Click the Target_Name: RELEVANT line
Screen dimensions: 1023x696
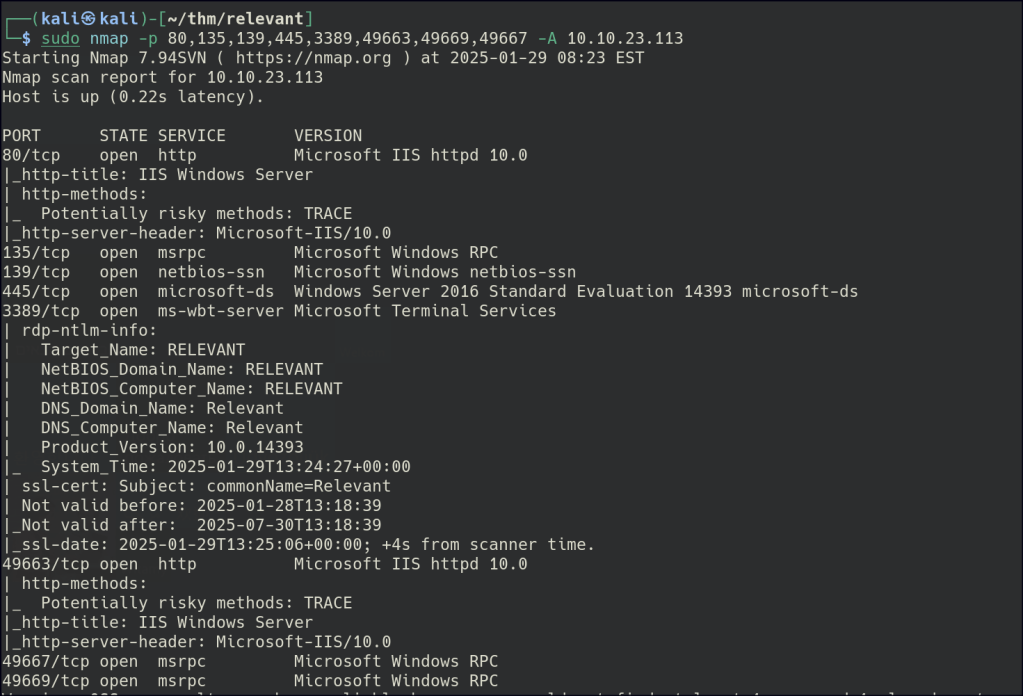(143, 350)
